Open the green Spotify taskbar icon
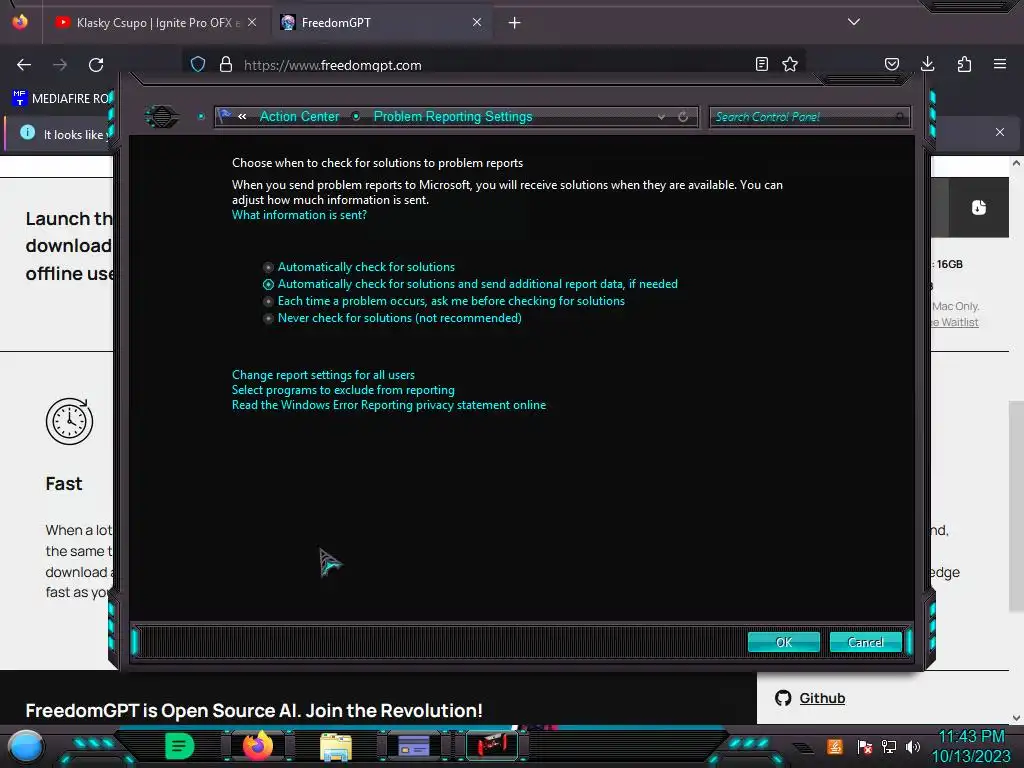 pyautogui.click(x=180, y=746)
